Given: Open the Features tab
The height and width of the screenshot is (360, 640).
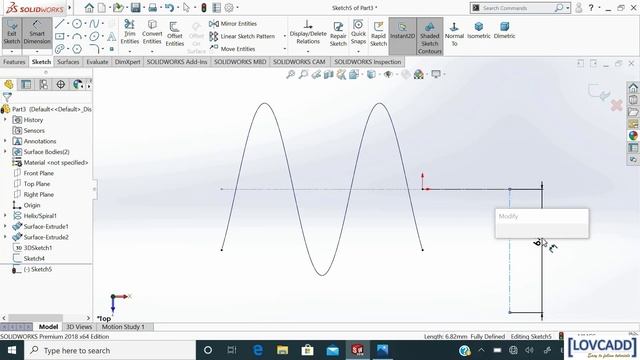Looking at the screenshot, I should click(14, 62).
